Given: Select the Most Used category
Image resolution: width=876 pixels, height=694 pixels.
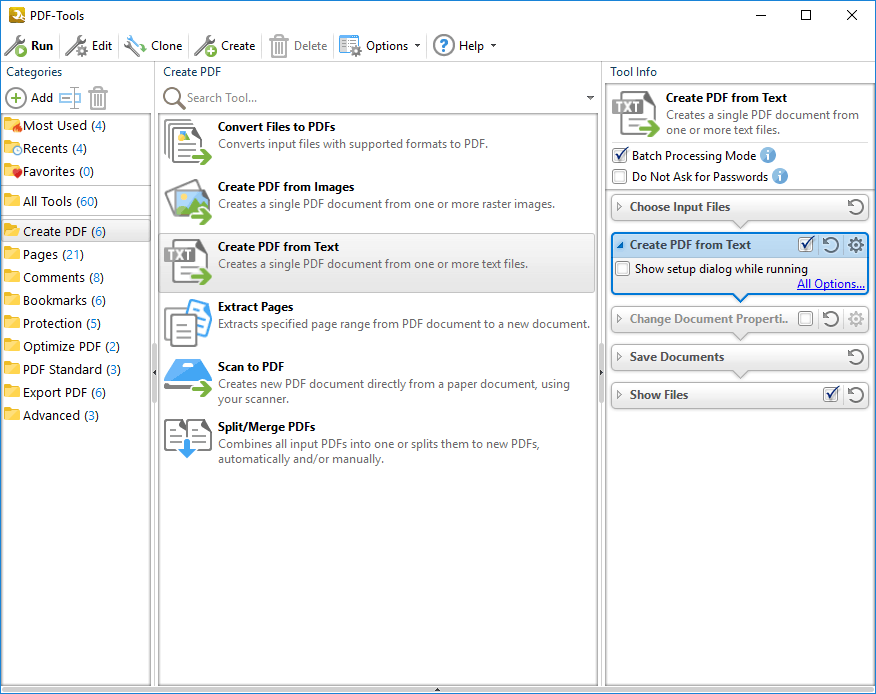Looking at the screenshot, I should (76, 126).
